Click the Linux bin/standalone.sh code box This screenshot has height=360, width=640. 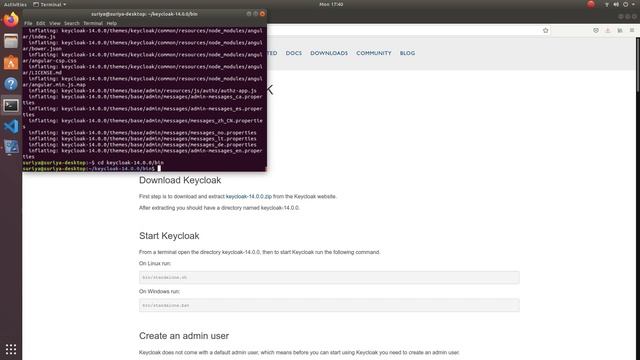(329, 278)
